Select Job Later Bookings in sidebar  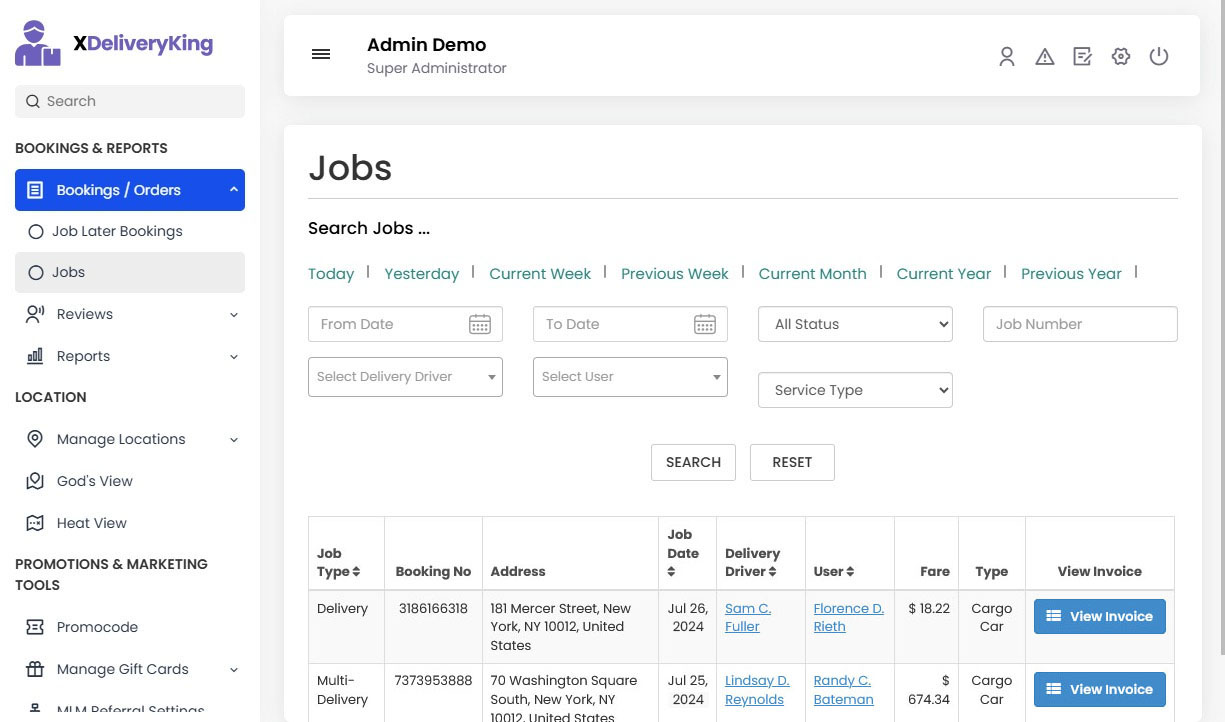[x=117, y=231]
